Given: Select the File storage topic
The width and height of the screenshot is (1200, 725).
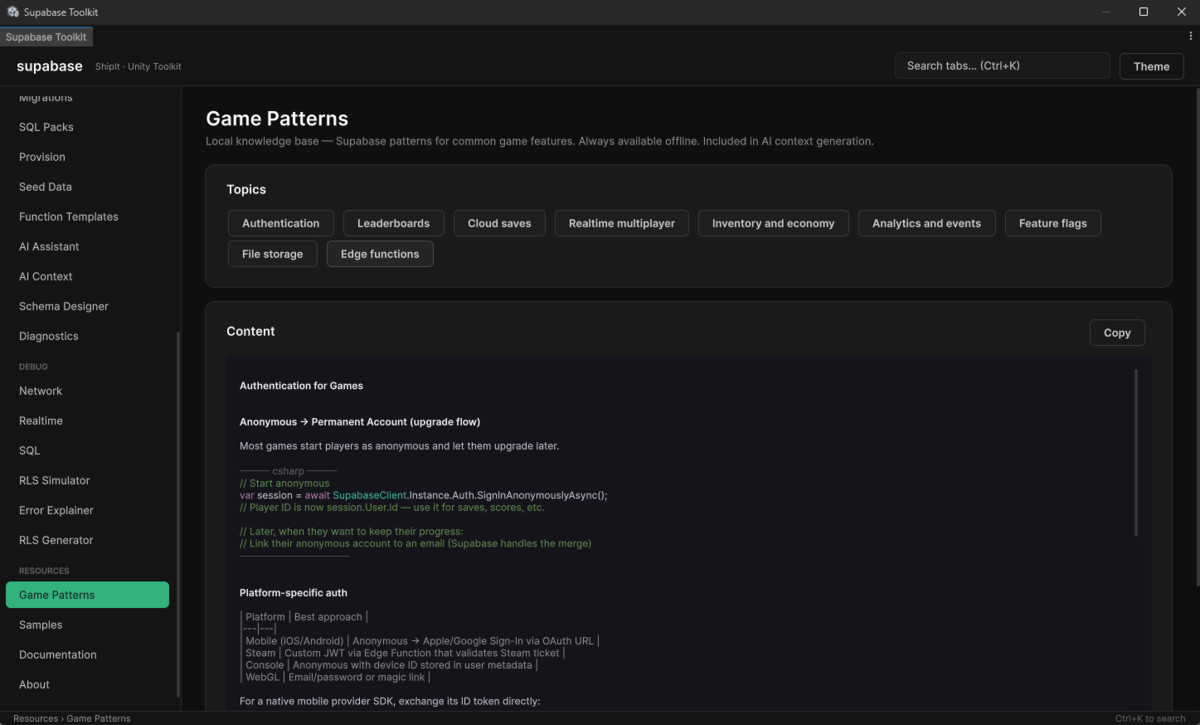Looking at the screenshot, I should pos(272,254).
